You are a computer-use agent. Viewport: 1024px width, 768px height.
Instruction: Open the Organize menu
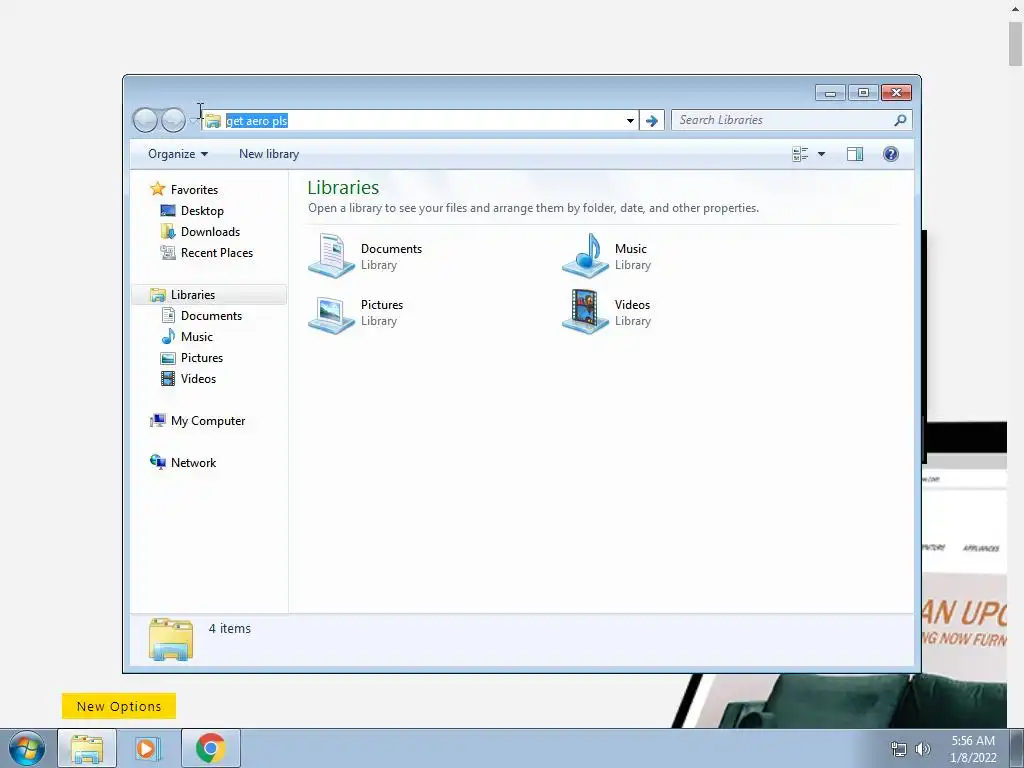[x=178, y=154]
